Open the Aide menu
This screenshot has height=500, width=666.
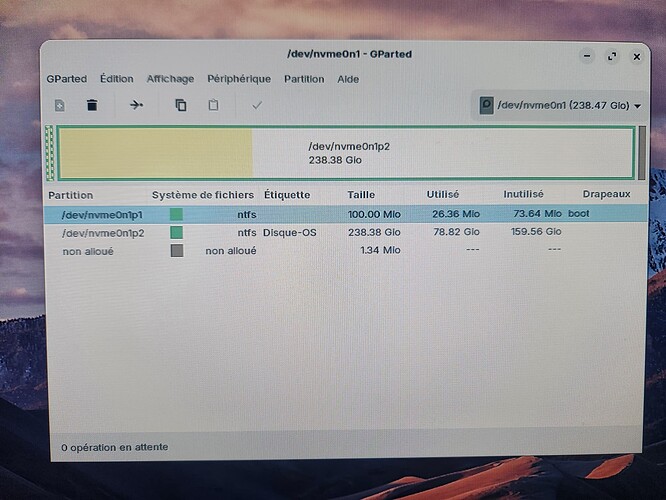(348, 79)
